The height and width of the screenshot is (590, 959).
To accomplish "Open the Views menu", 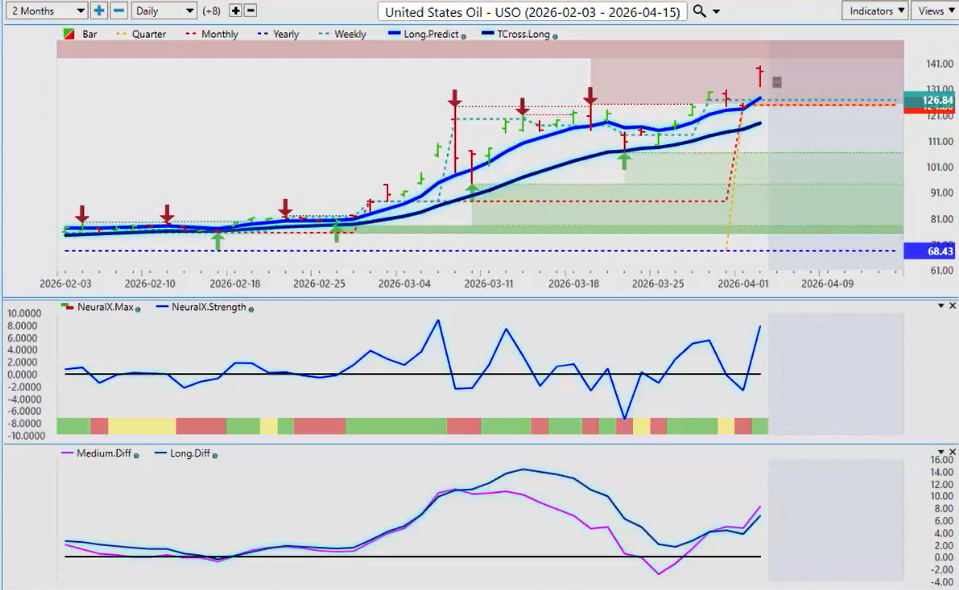I will click(934, 11).
